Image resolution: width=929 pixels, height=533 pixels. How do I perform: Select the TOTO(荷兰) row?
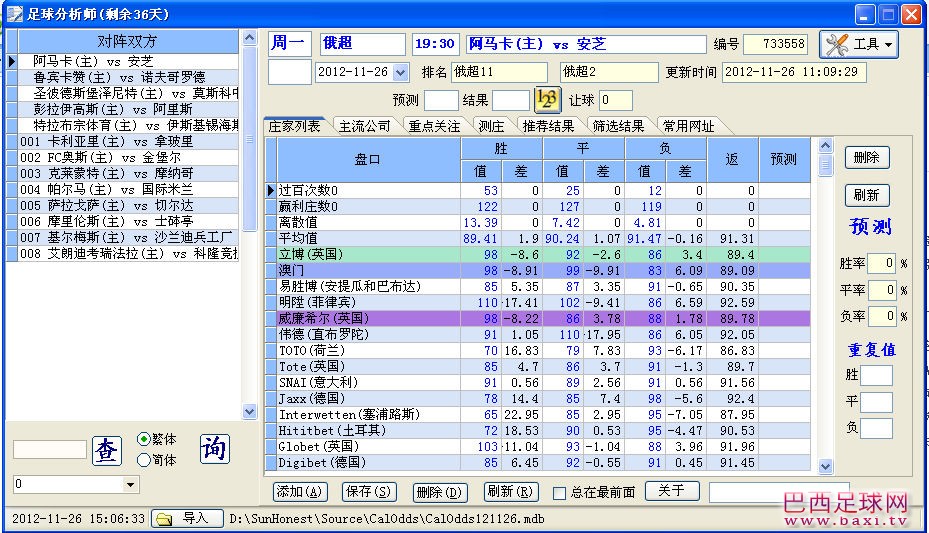point(543,351)
